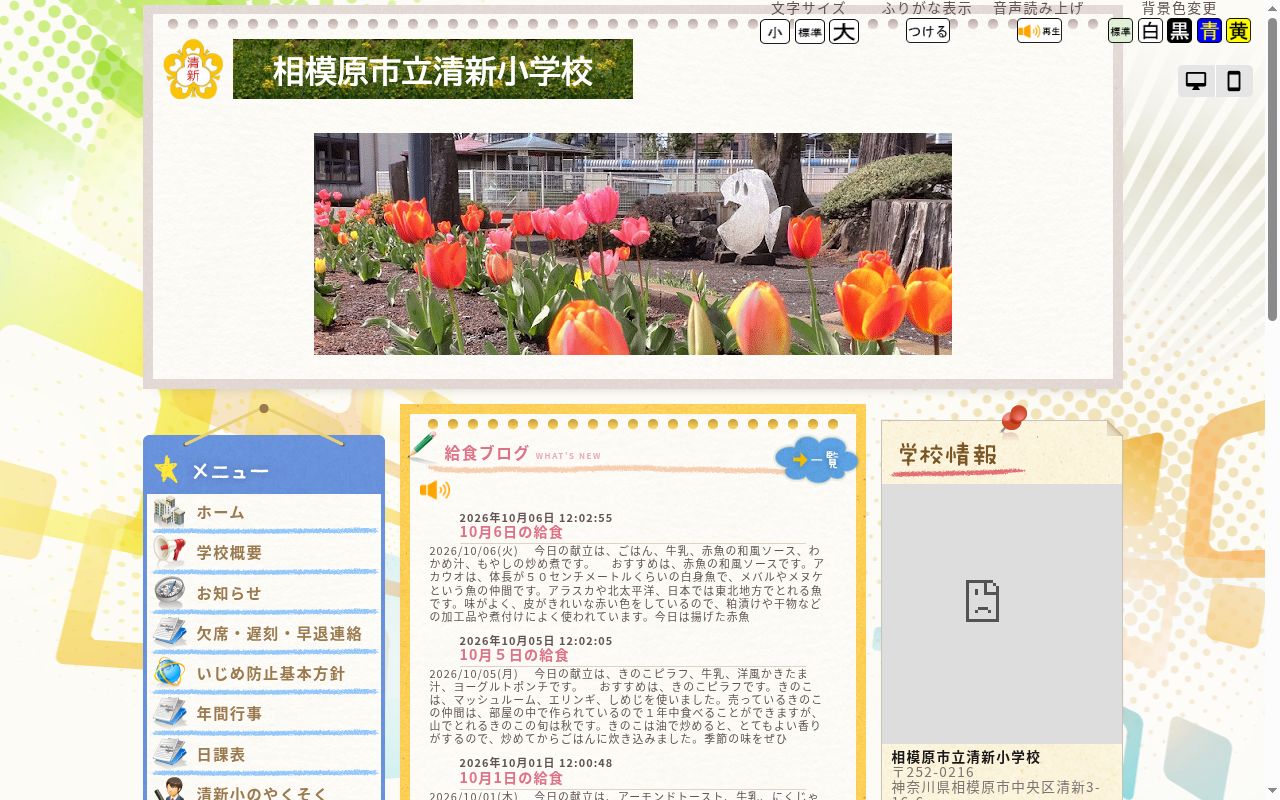Open お知らせ menu item
Viewport: 1280px width, 800px height.
264,593
